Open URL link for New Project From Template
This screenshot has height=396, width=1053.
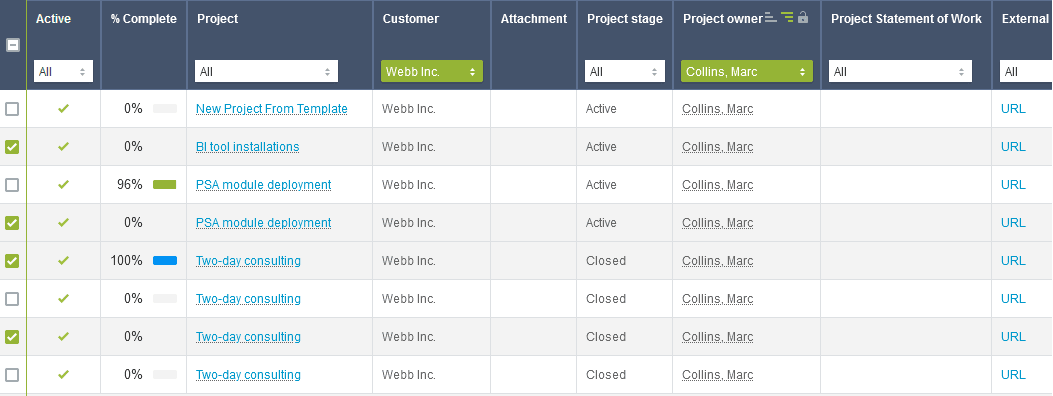(x=1013, y=109)
